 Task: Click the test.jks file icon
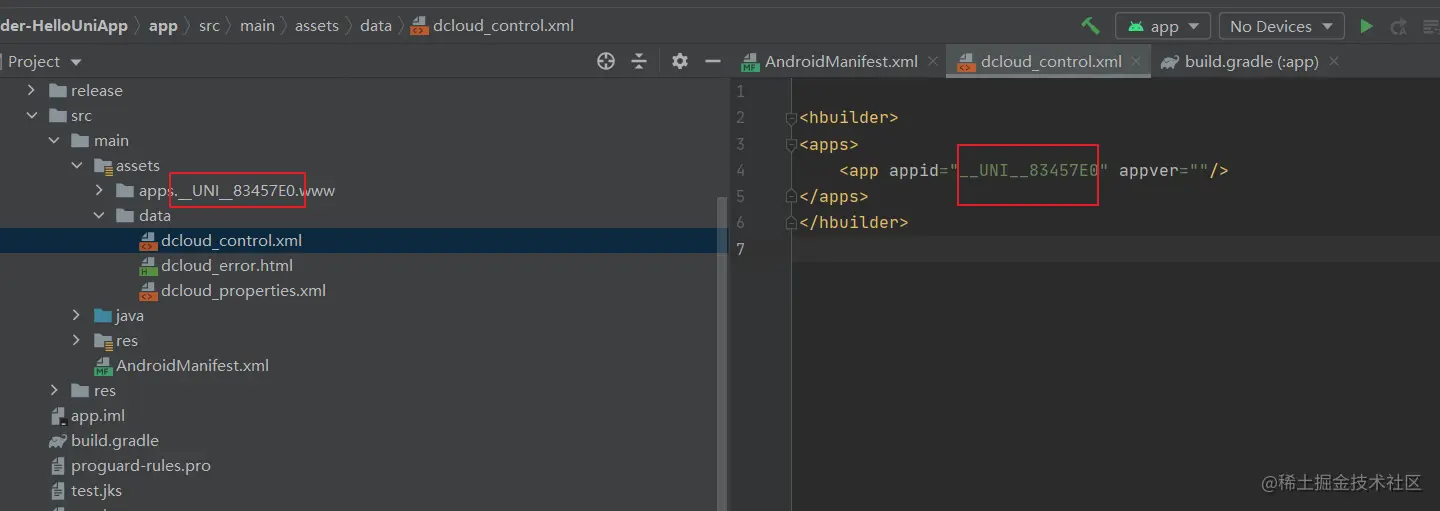click(x=58, y=490)
